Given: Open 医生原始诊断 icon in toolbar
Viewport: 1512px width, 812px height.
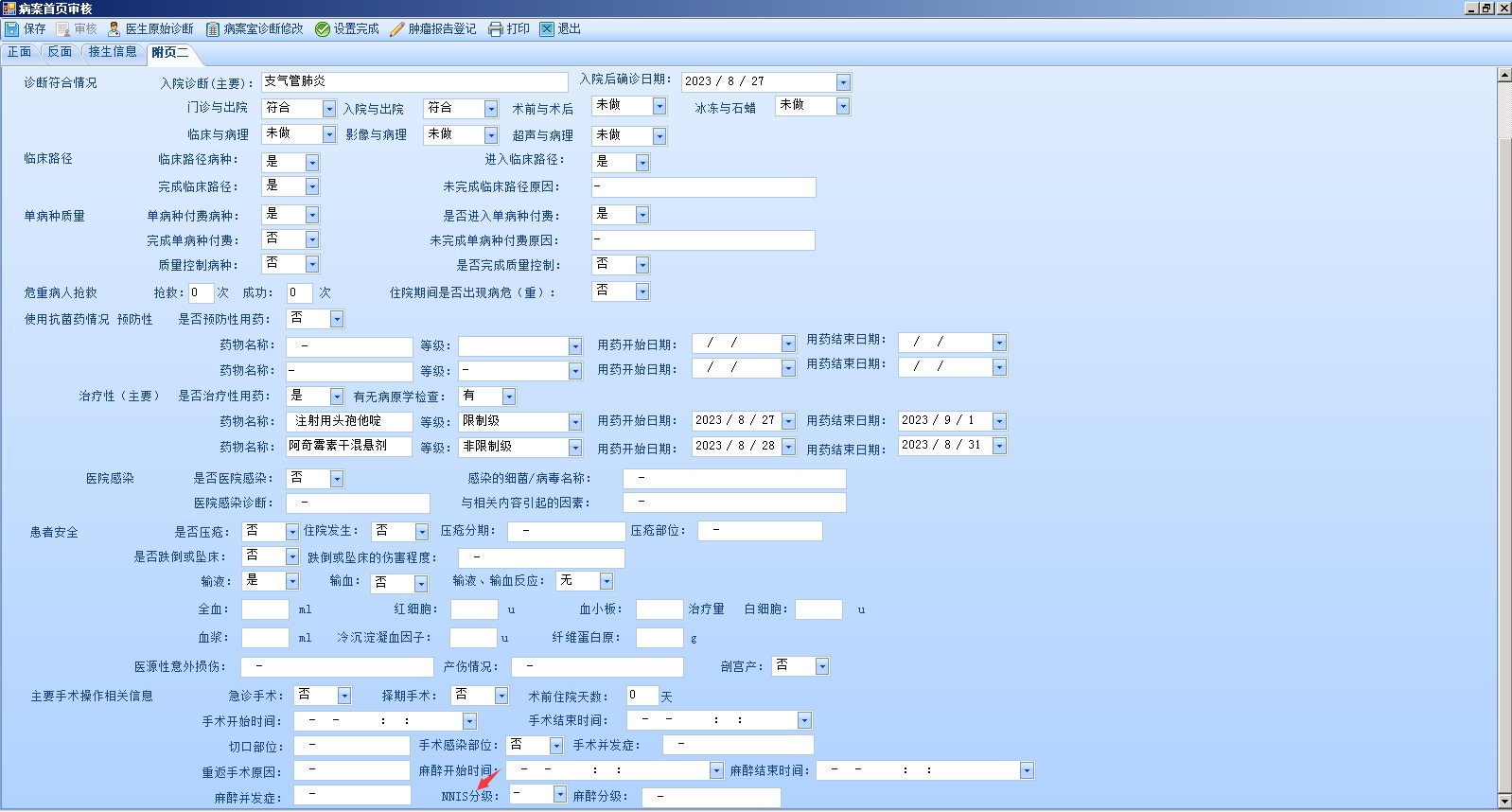Looking at the screenshot, I should (x=114, y=29).
